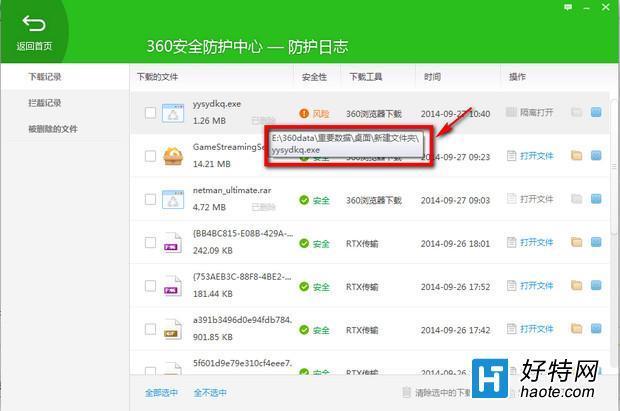This screenshot has height=411, width=620.
Task: Click the size text 901.85 KB
Action: click(213, 337)
